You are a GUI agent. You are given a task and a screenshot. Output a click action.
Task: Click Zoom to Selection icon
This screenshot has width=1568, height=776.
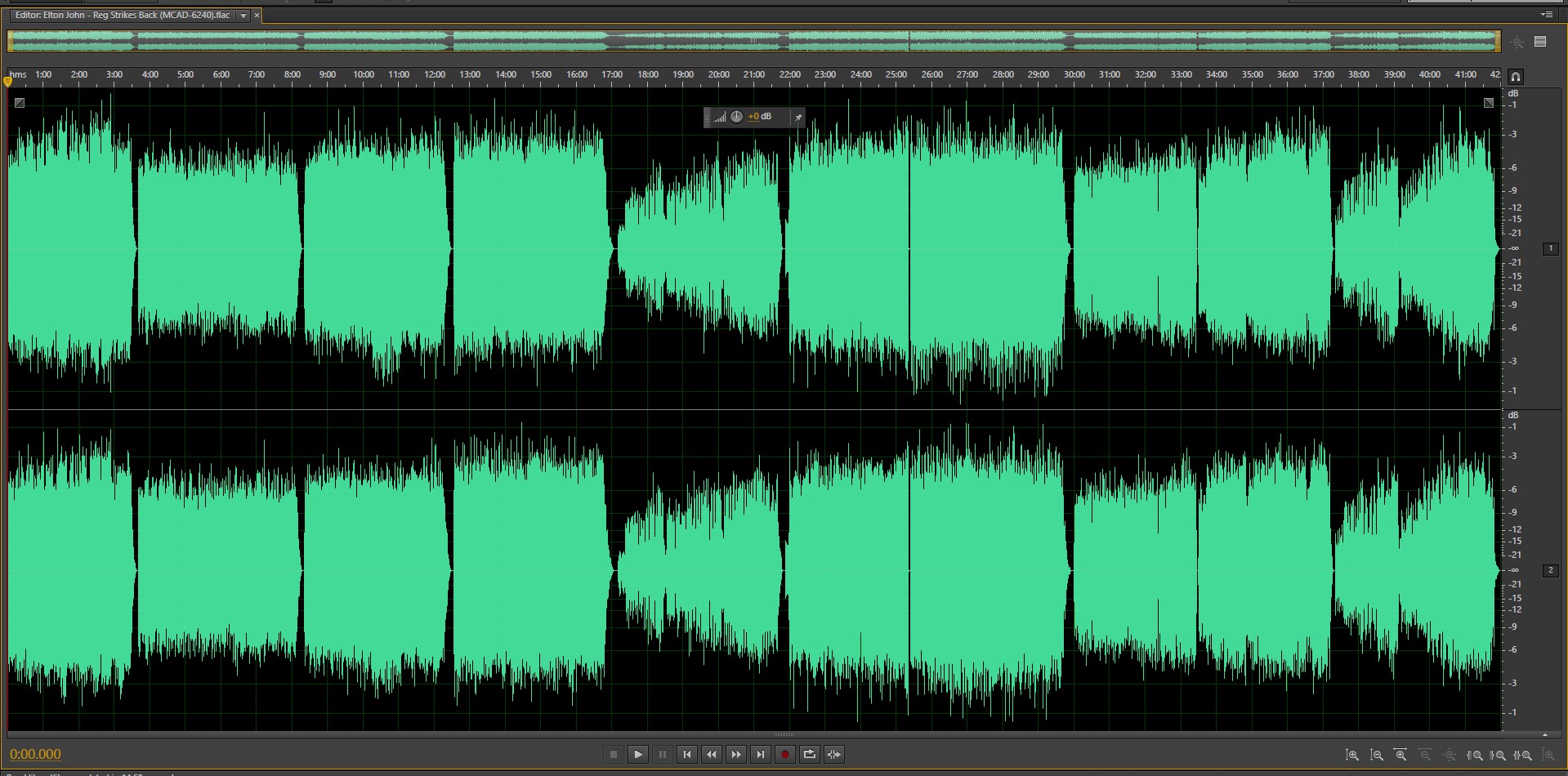(x=1523, y=756)
